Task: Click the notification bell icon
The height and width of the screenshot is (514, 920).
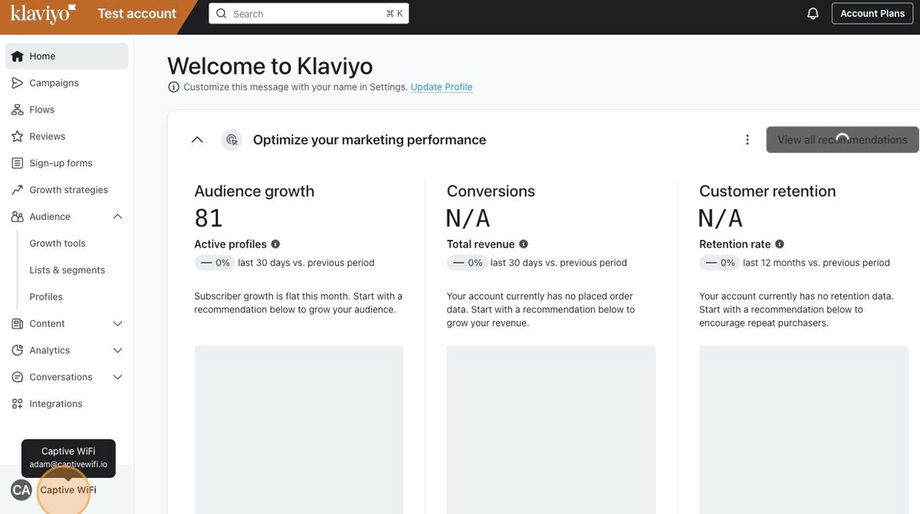Action: click(x=813, y=14)
